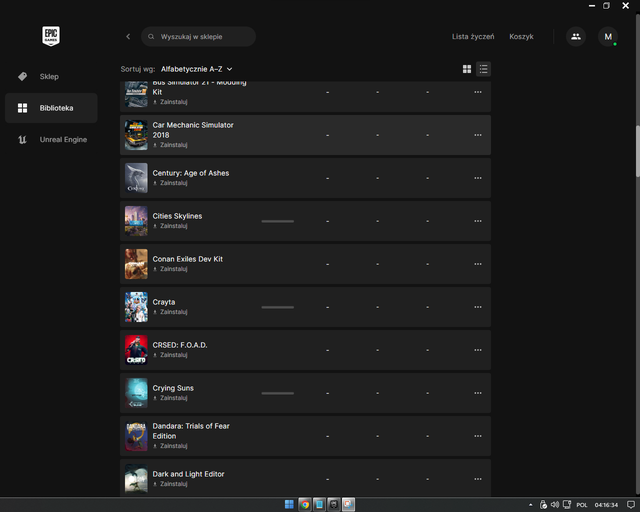Install Crying Suns via Zainstaluj

point(170,398)
